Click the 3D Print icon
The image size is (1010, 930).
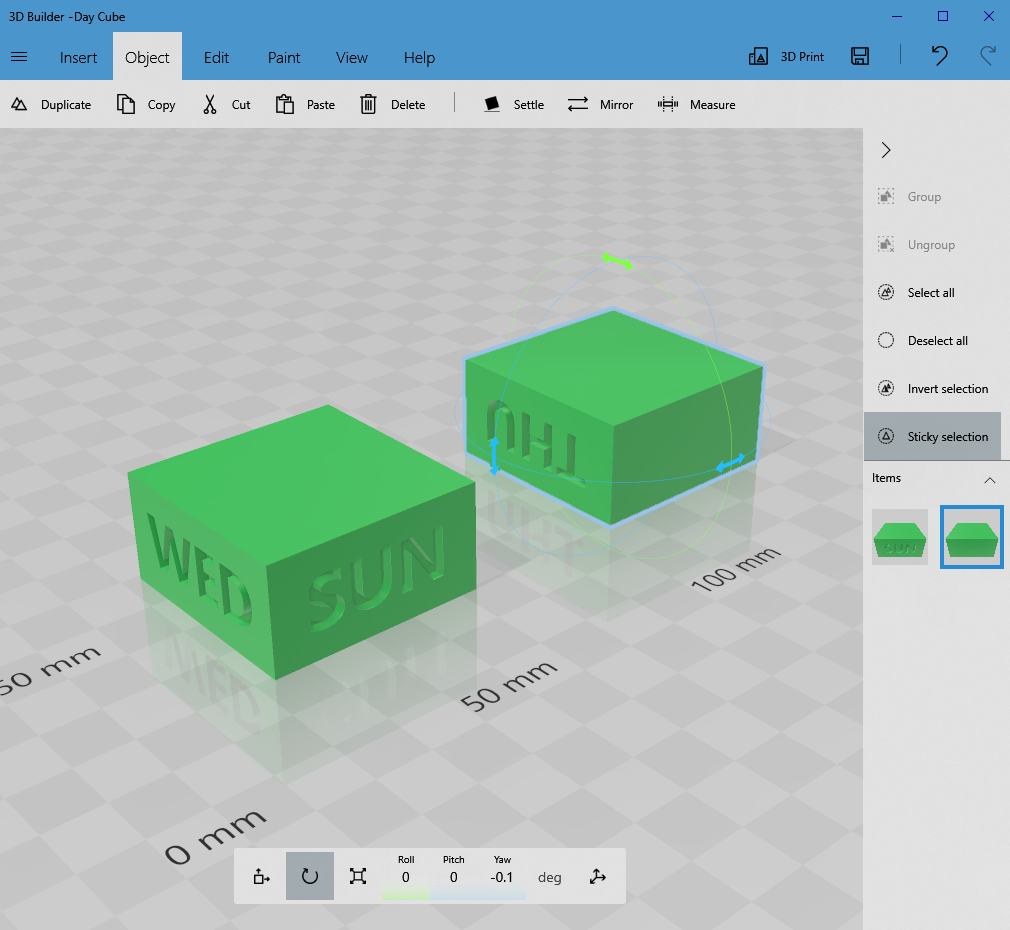(x=757, y=56)
